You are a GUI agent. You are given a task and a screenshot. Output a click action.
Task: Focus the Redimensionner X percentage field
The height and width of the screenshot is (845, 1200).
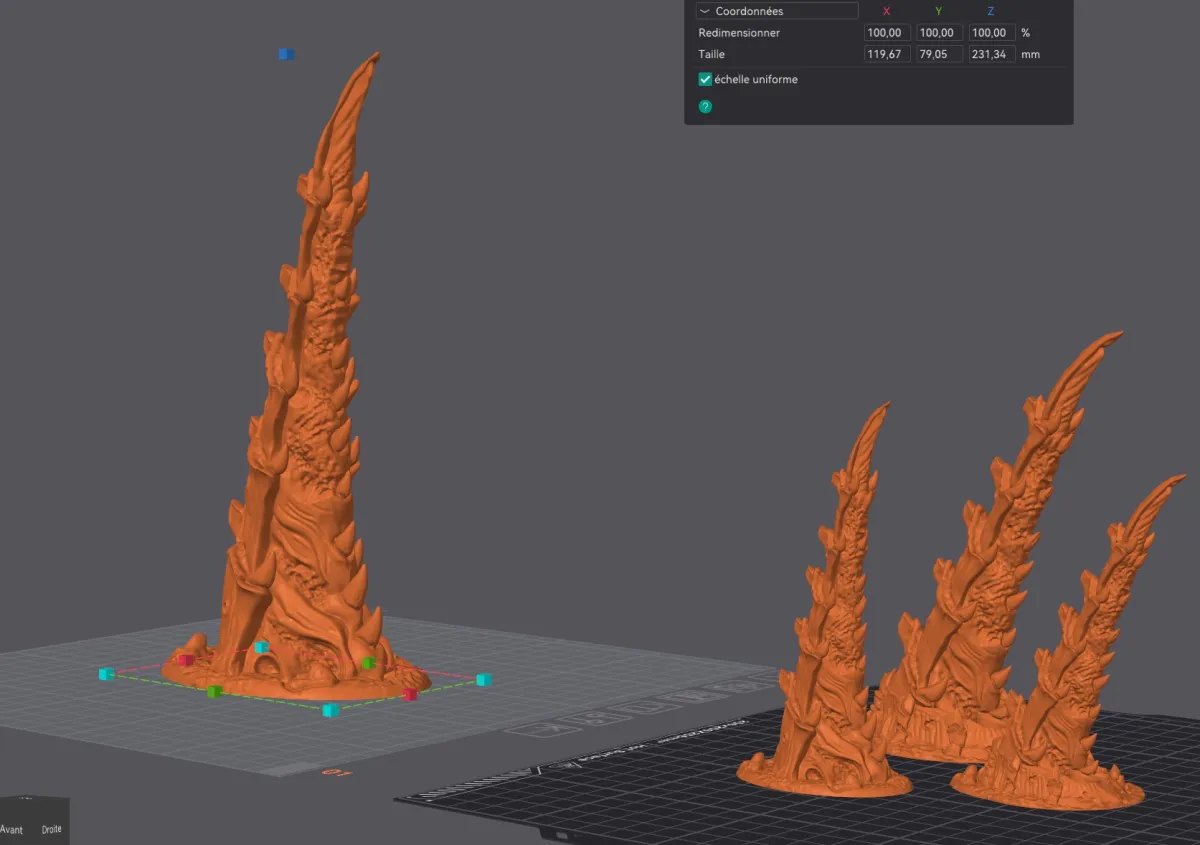pyautogui.click(x=887, y=33)
